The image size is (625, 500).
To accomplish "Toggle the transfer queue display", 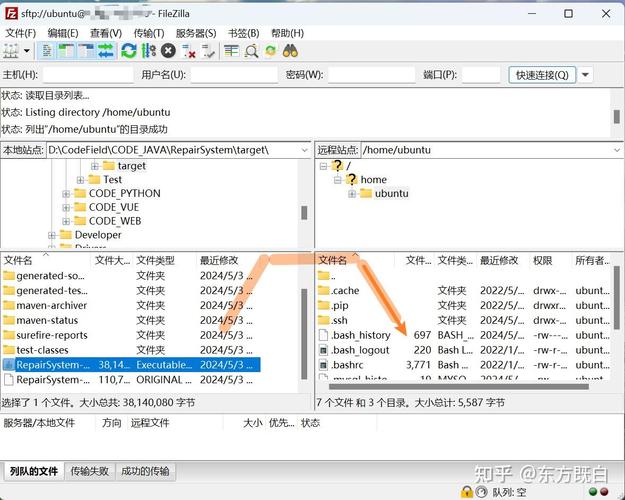I will [x=106, y=51].
